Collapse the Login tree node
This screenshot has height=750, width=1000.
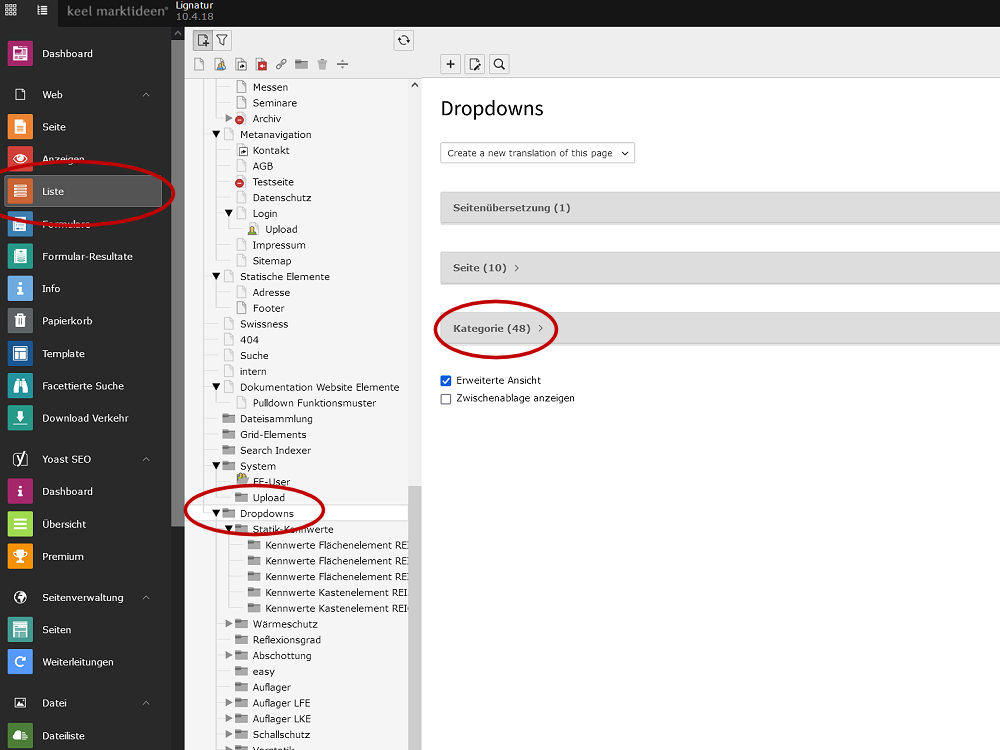click(228, 214)
